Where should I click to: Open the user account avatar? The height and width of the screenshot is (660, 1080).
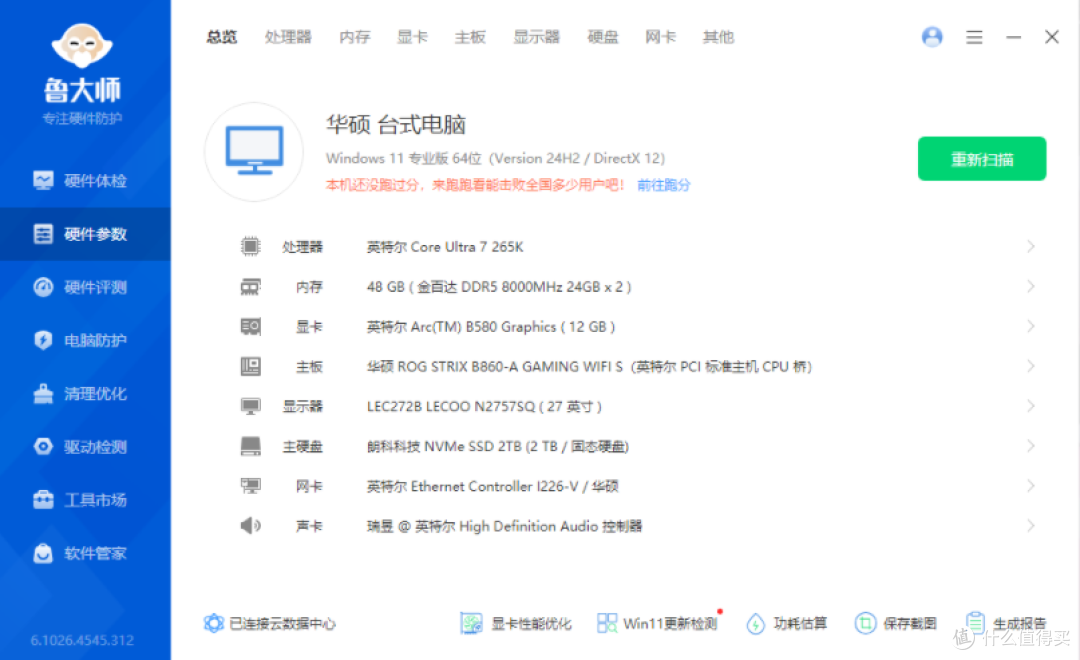click(932, 37)
